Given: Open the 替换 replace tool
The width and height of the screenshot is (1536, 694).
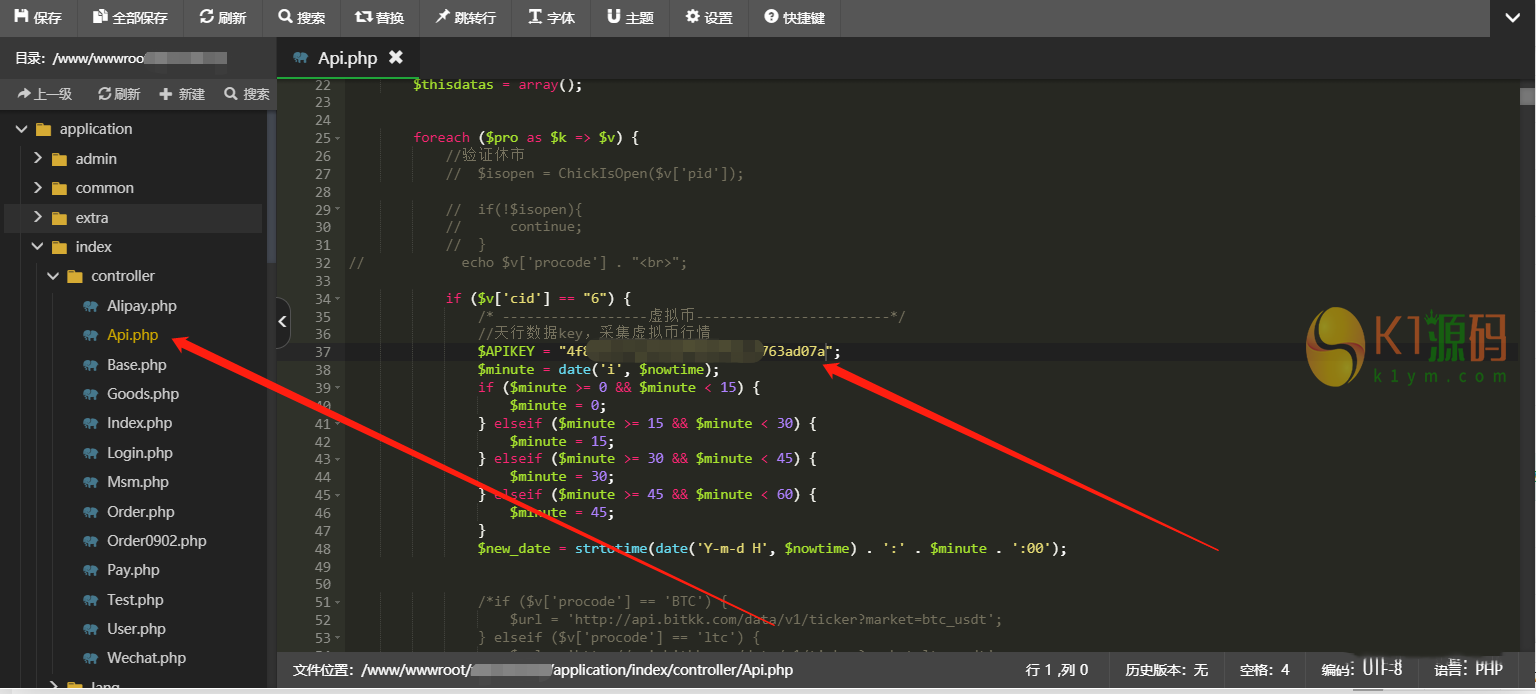Looking at the screenshot, I should coord(363,17).
